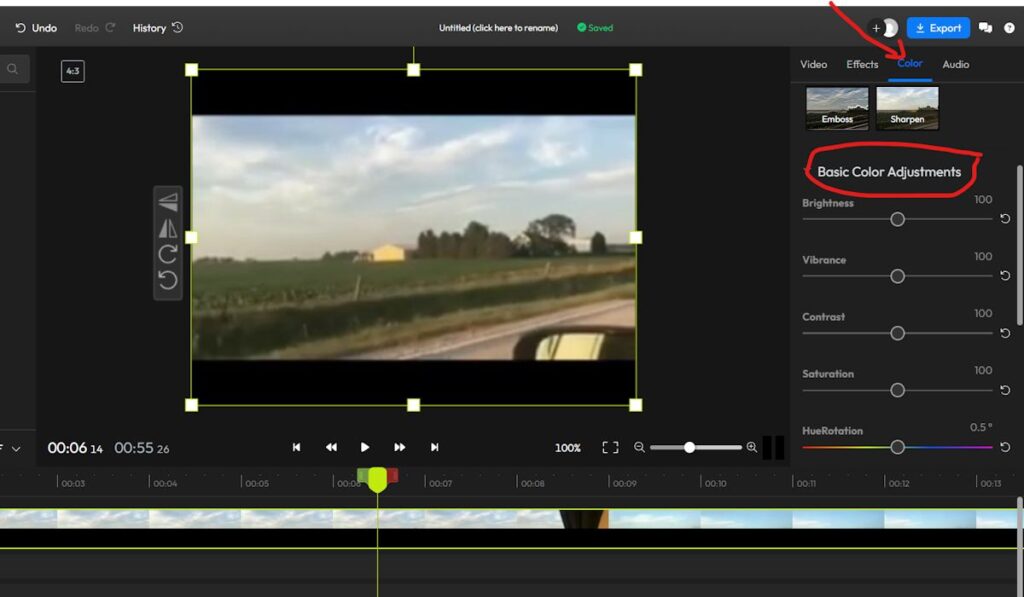Rotate the video clockwise

click(x=168, y=254)
